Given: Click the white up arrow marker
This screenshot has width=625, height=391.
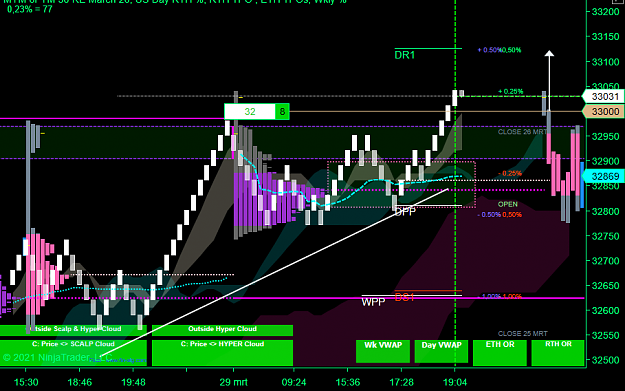Looking at the screenshot, I should (x=549, y=80).
